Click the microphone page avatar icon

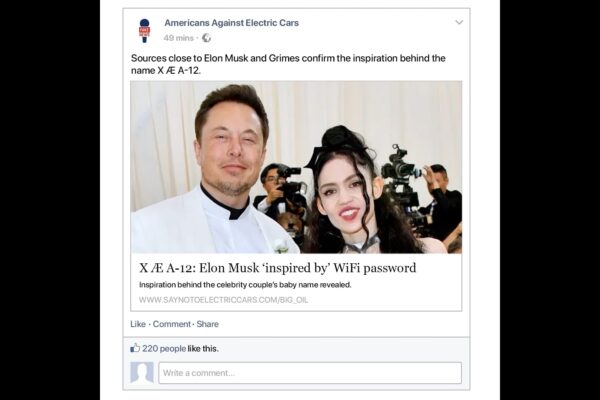pos(144,31)
